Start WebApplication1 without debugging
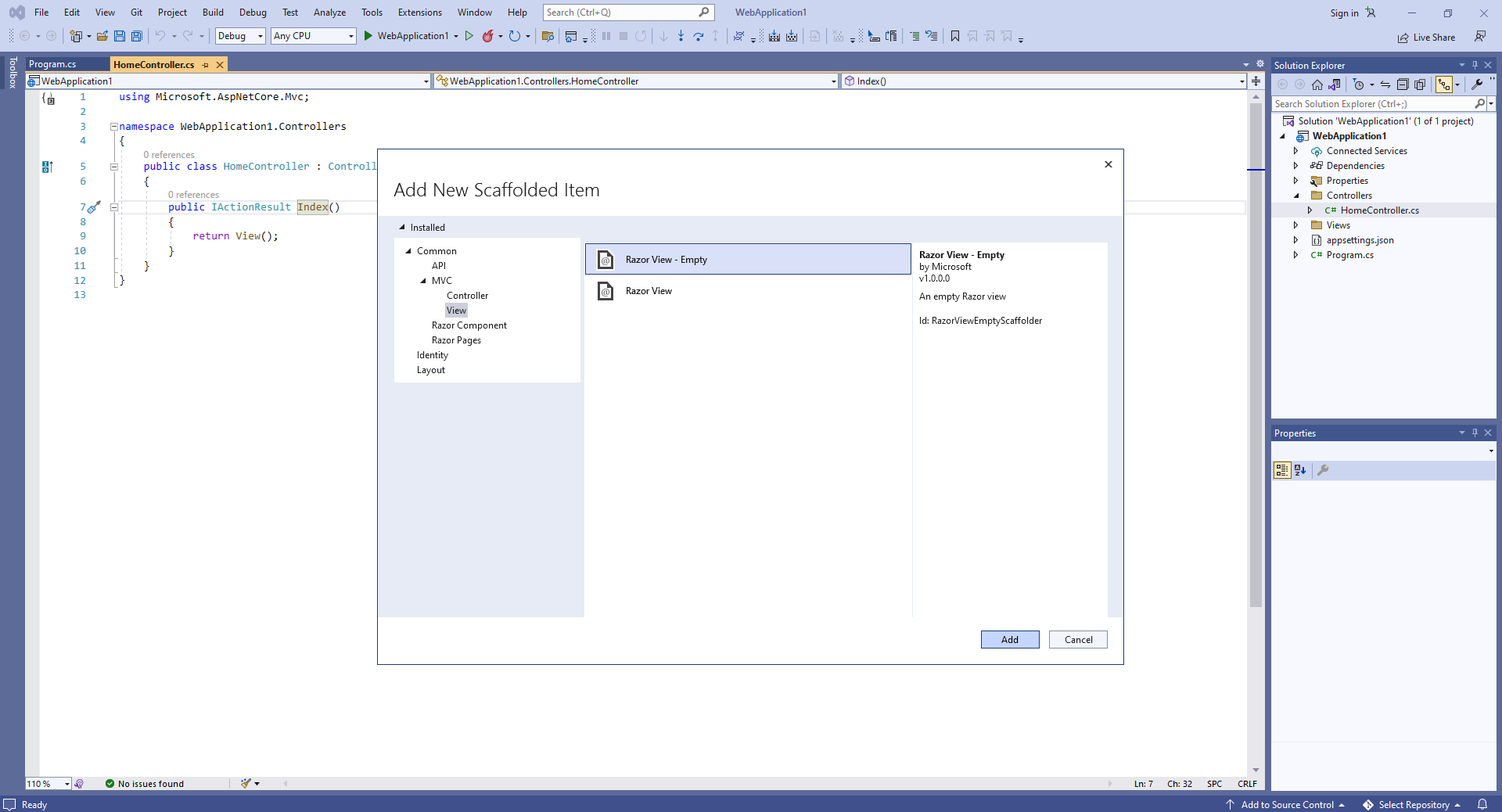Viewport: 1502px width, 812px height. (469, 36)
